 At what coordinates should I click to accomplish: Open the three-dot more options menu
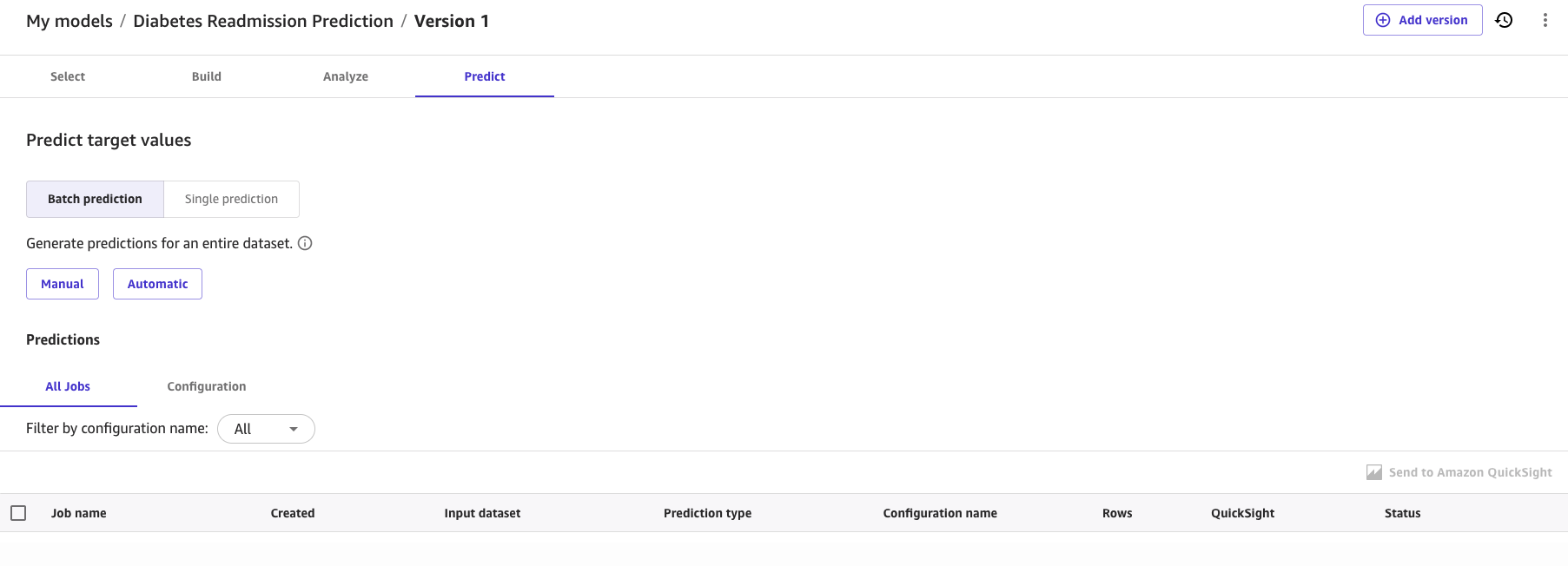1545,20
